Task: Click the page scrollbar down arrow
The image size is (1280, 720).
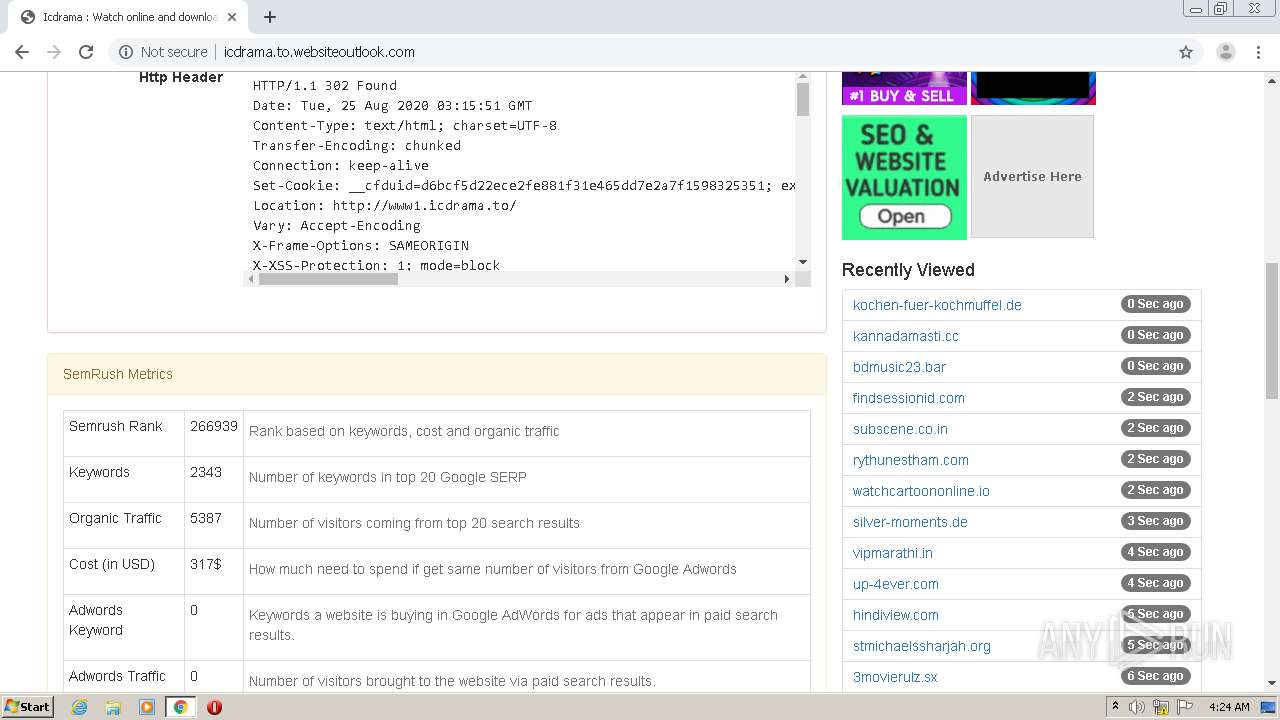Action: 1271,683
